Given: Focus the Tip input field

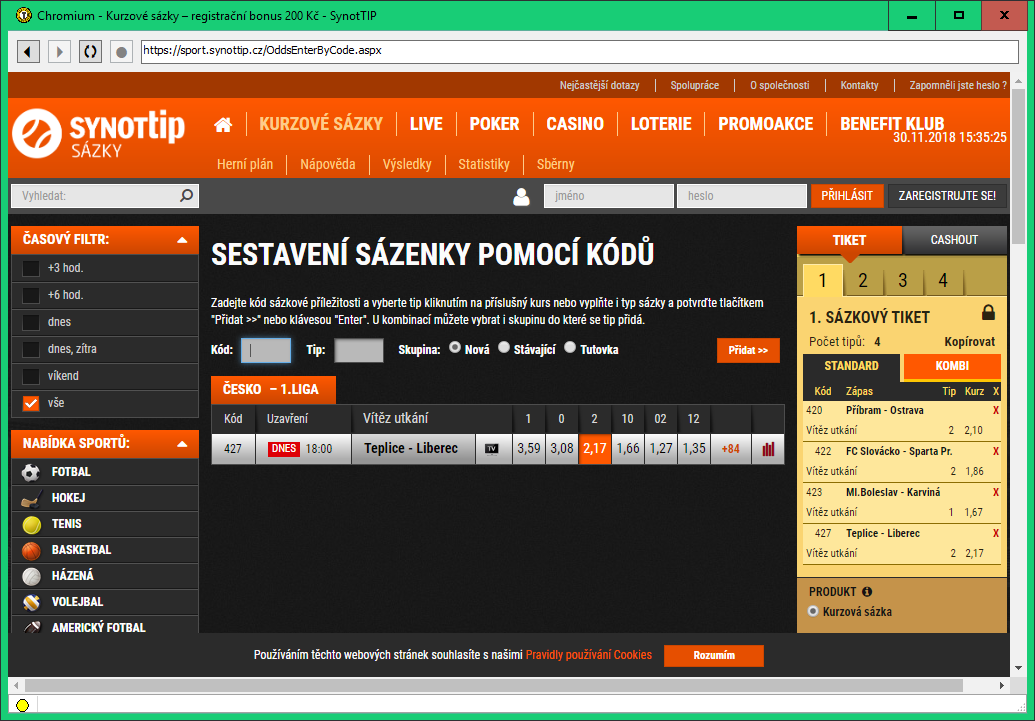Looking at the screenshot, I should pyautogui.click(x=358, y=351).
